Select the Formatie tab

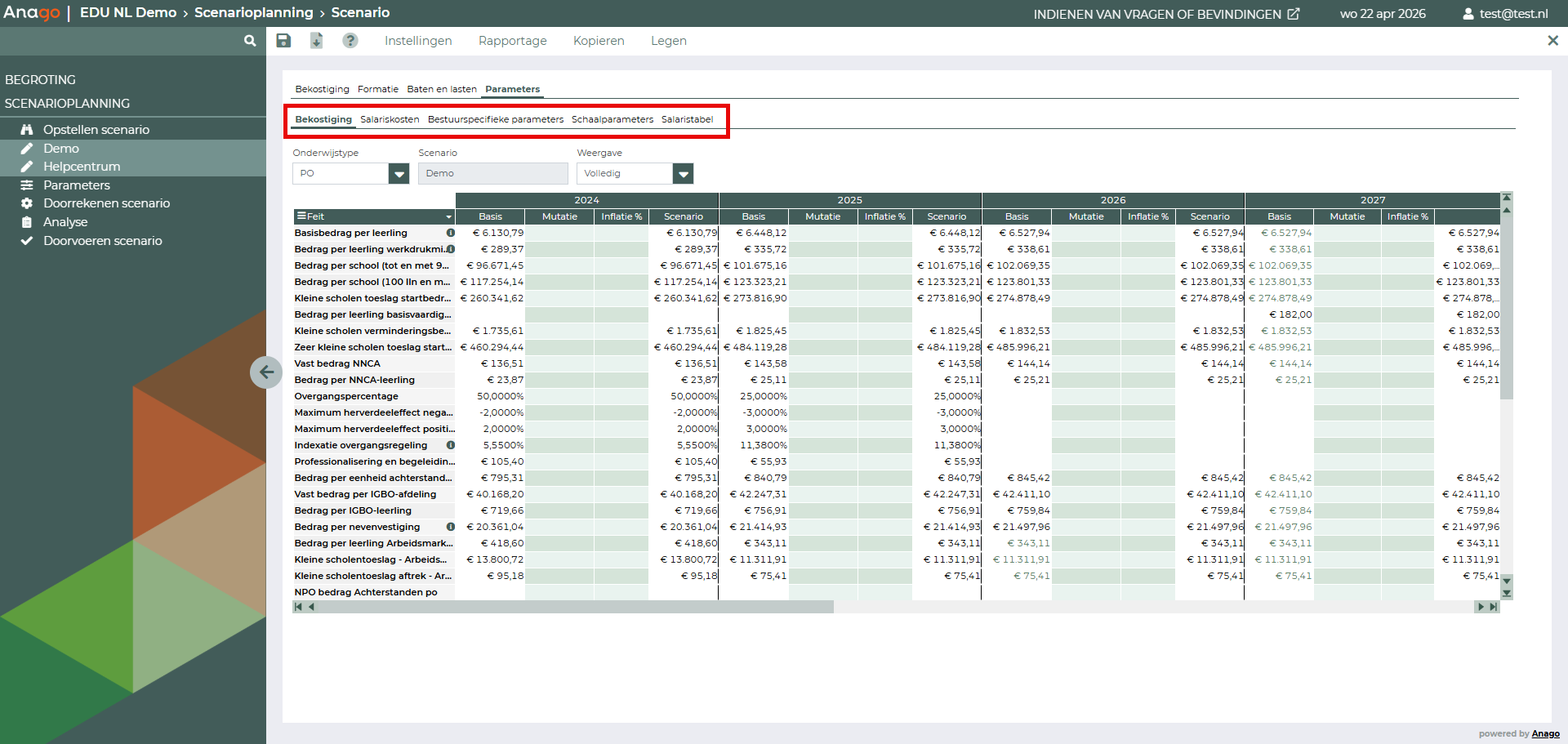pos(378,89)
